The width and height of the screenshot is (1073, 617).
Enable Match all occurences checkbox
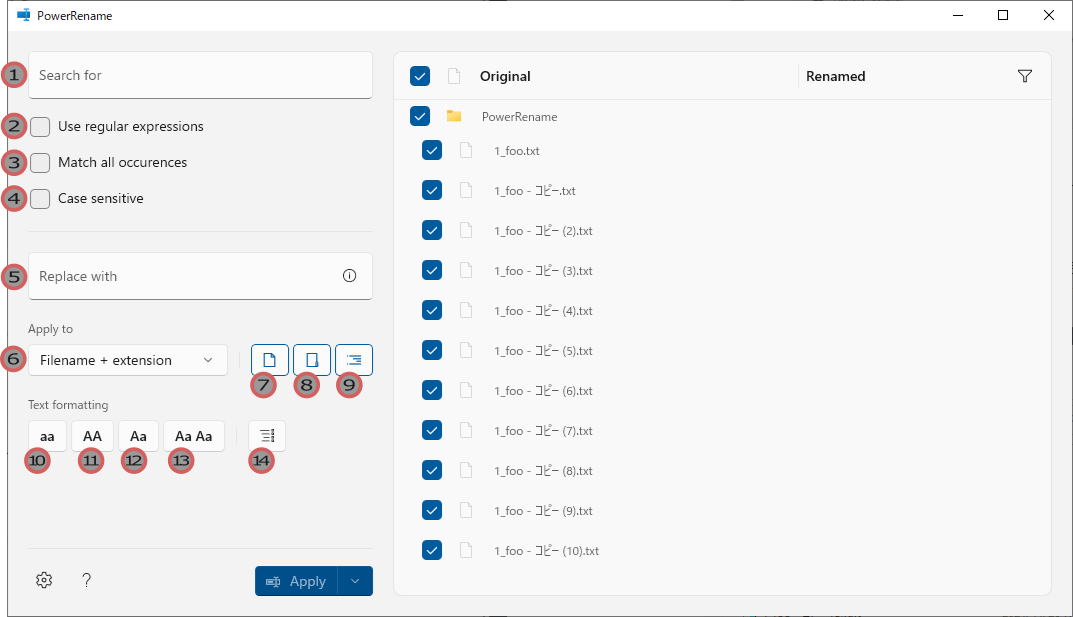pos(40,163)
